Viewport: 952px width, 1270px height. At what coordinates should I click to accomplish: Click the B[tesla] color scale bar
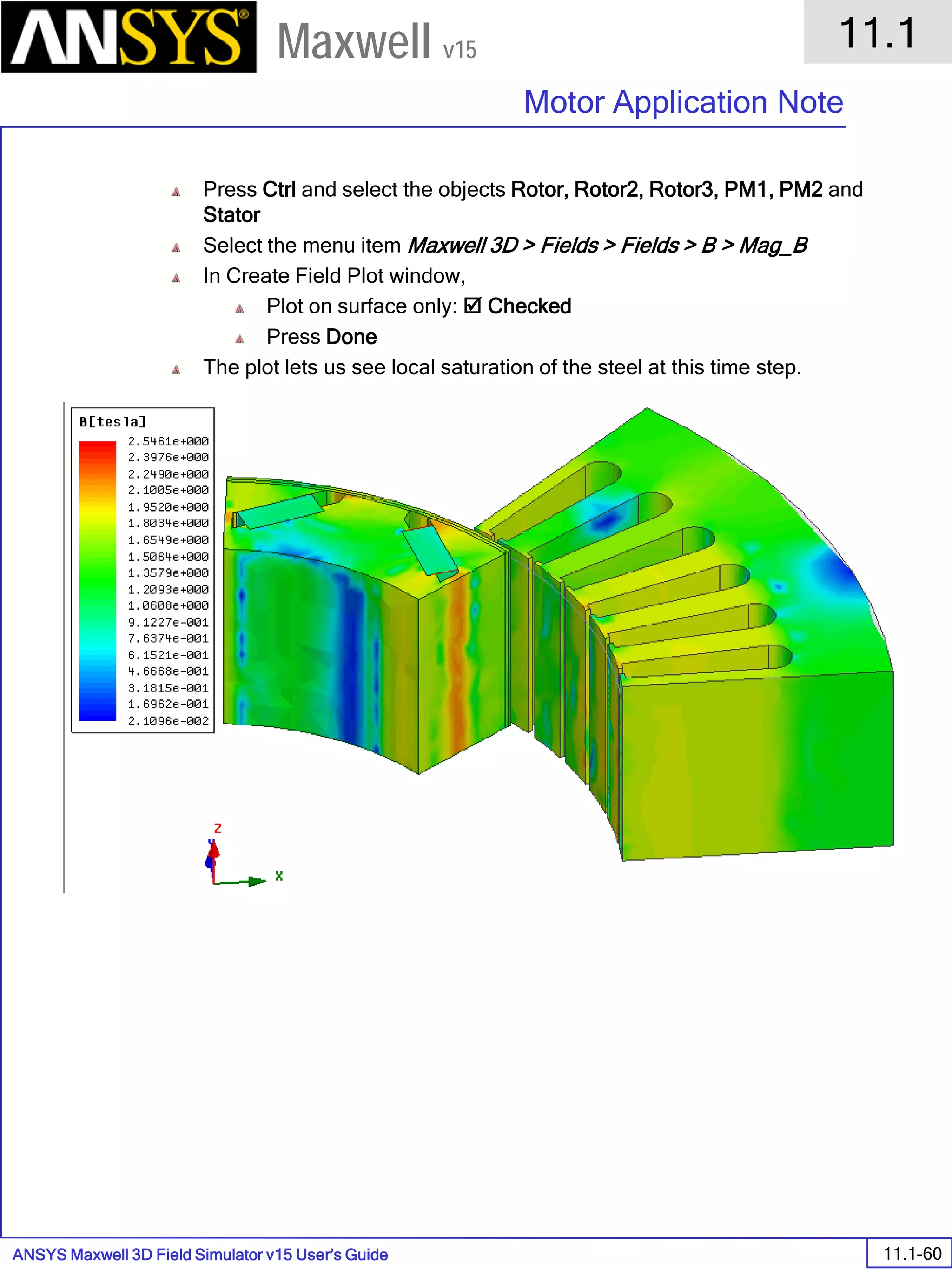pyautogui.click(x=98, y=580)
